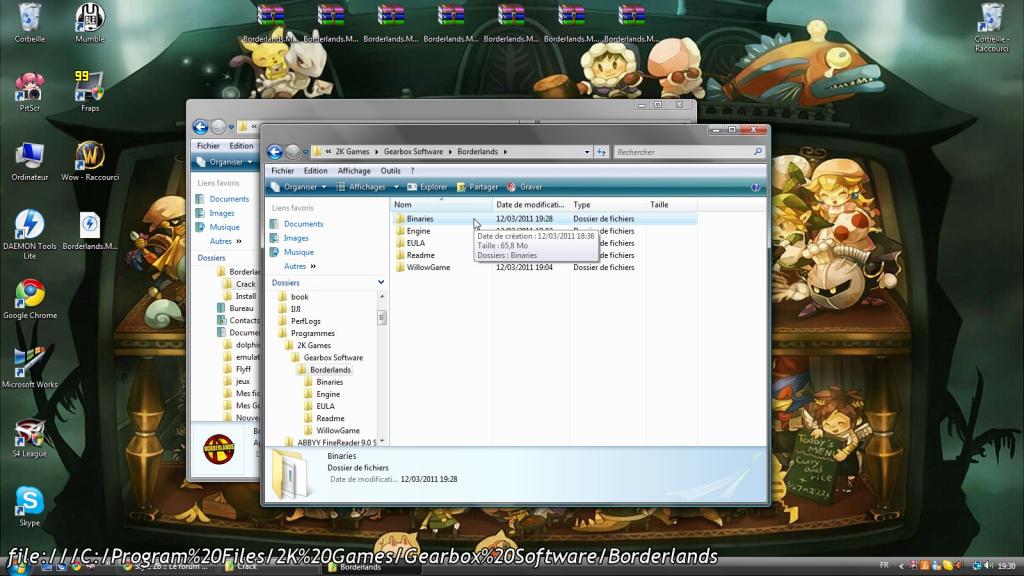
Task: Sort files by the Nom column
Action: [x=441, y=204]
